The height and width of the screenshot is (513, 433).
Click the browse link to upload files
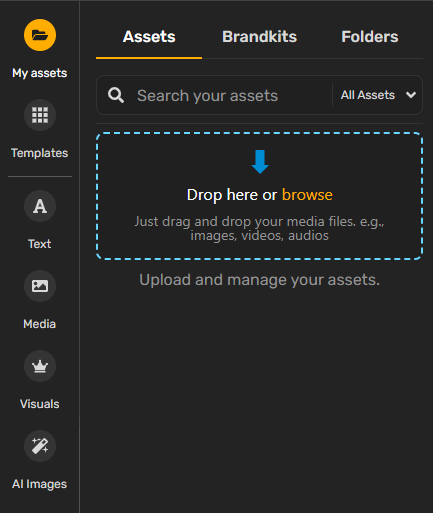click(307, 195)
